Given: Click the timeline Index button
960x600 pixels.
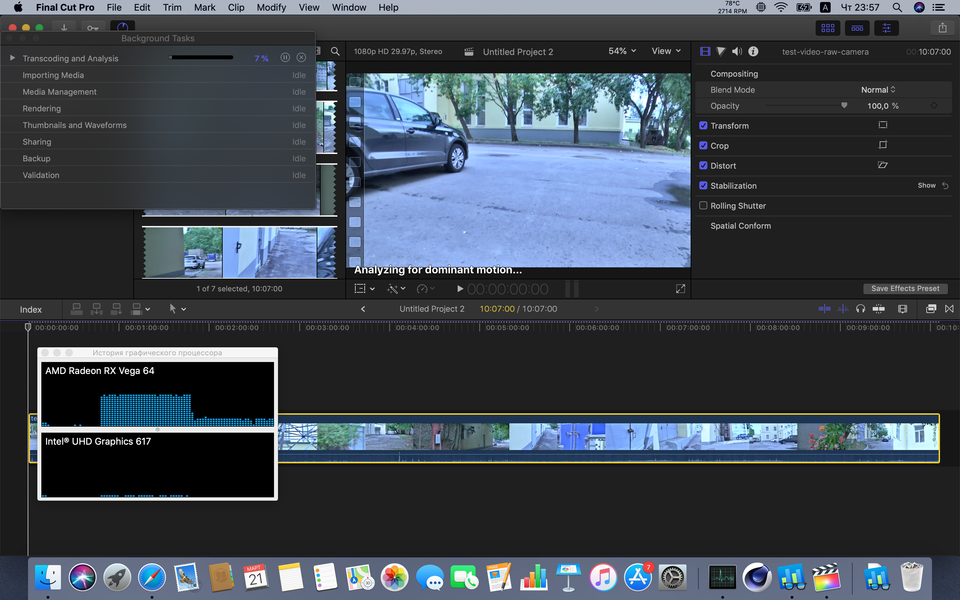Looking at the screenshot, I should click(31, 309).
